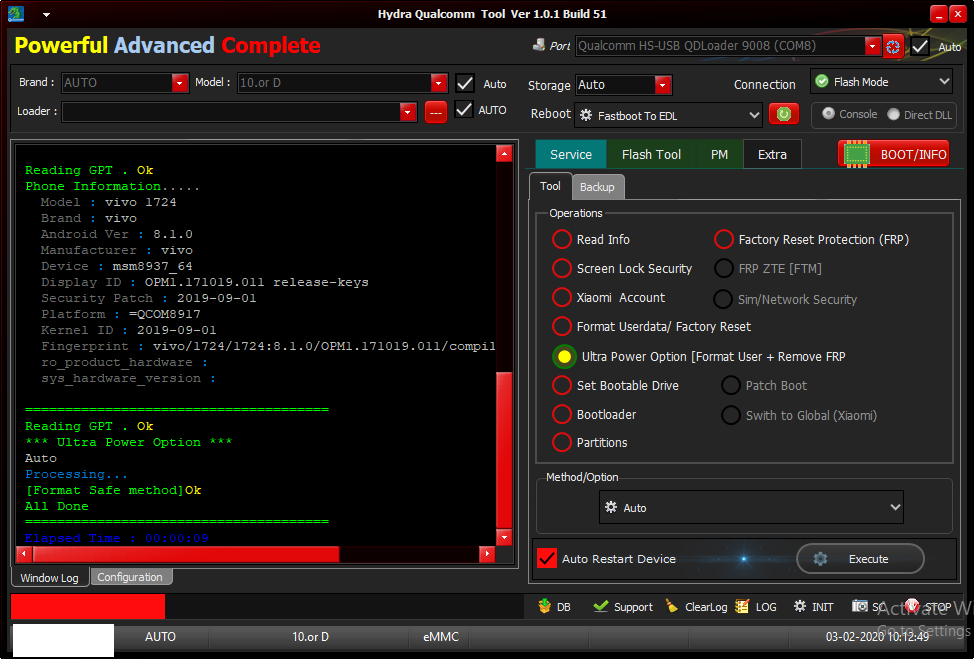
Task: Click the green reboot power icon button
Action: 783,114
